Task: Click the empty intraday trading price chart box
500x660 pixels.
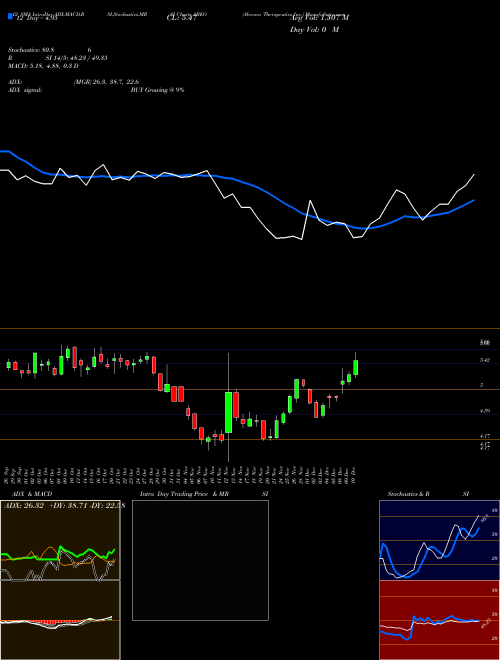Action: [x=200, y=560]
